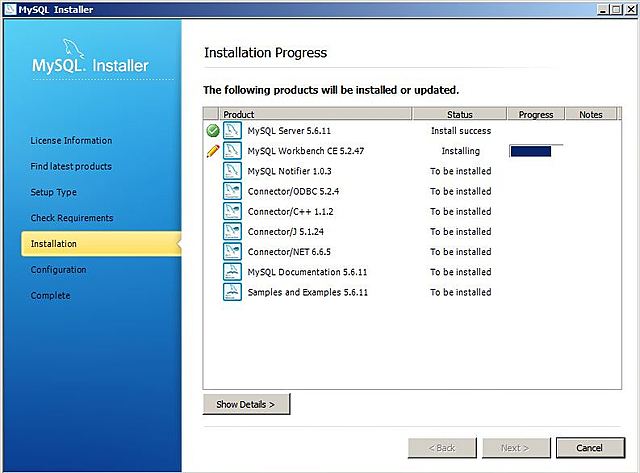The height and width of the screenshot is (473, 640).
Task: Select the highlighted Installation step
Action: click(x=101, y=244)
